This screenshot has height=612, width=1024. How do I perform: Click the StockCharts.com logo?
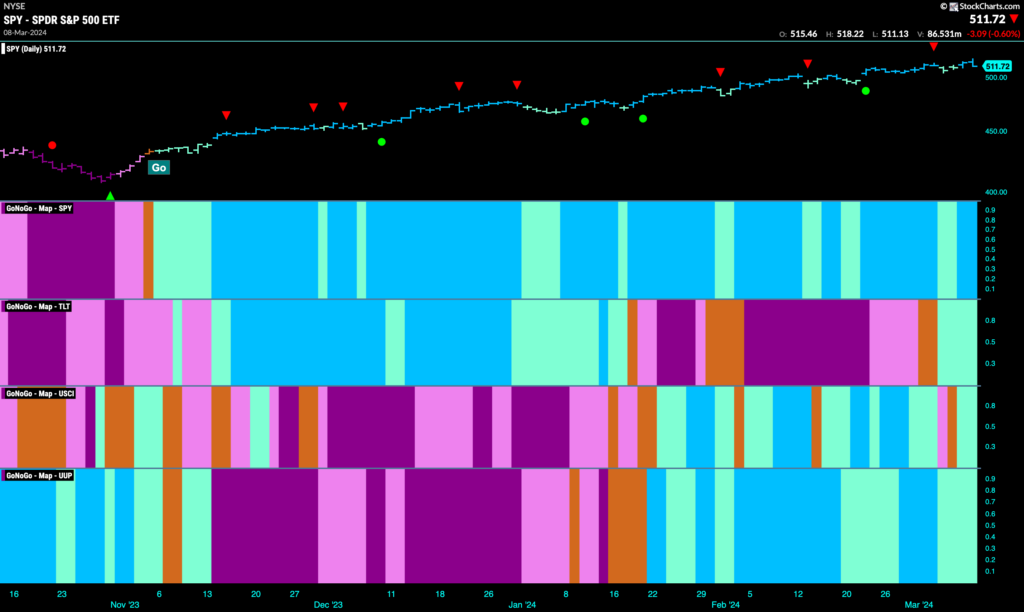(979, 6)
